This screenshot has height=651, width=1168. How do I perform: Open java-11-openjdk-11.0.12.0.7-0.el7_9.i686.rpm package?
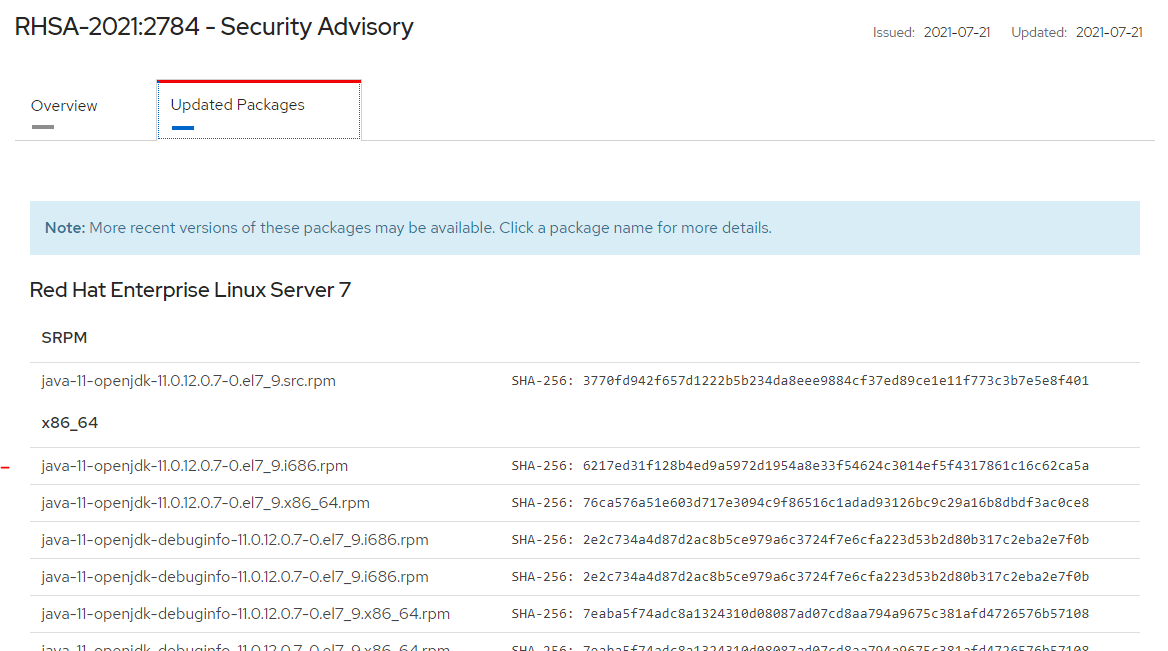(194, 466)
